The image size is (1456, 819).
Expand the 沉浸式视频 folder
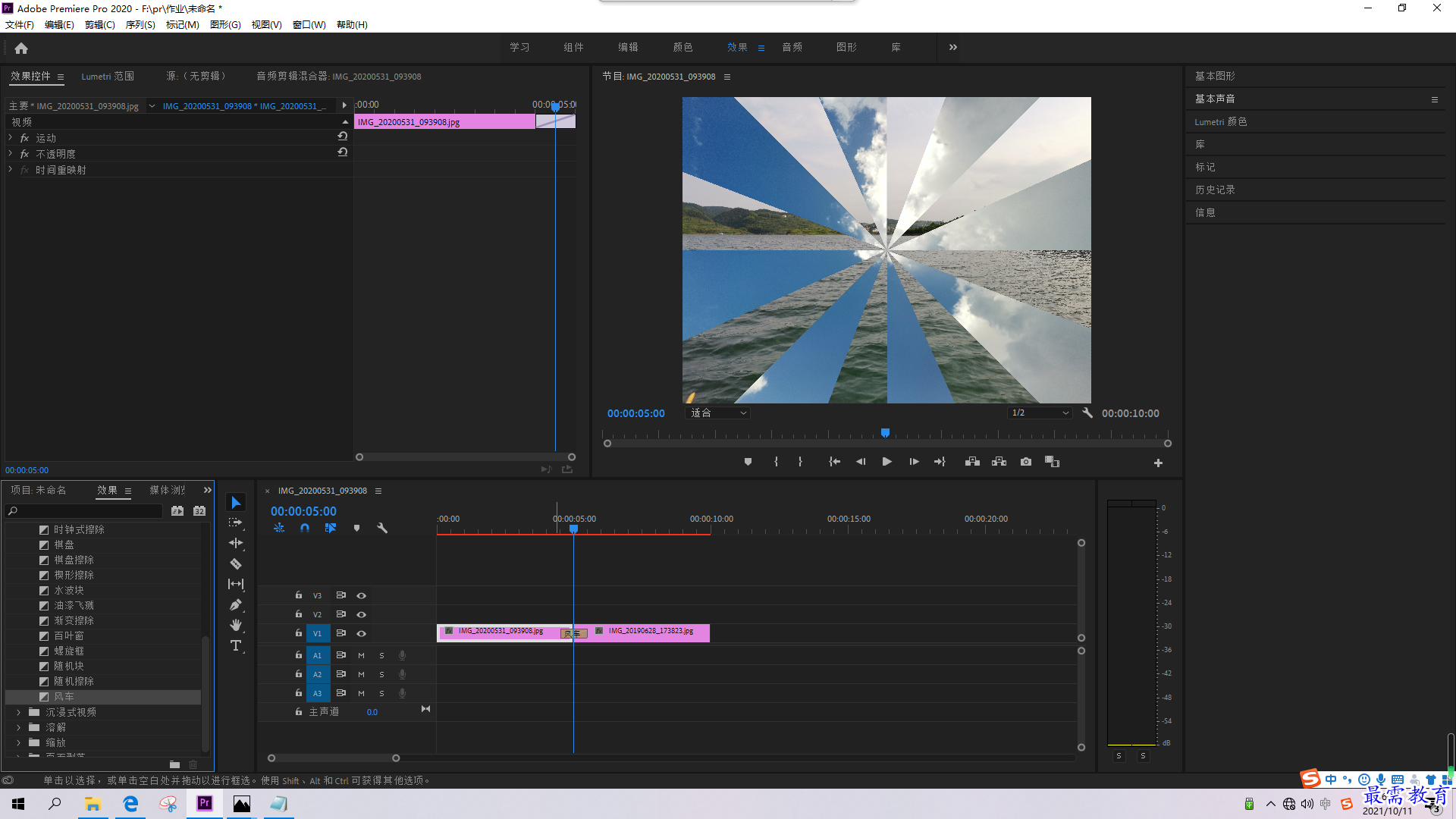point(19,713)
